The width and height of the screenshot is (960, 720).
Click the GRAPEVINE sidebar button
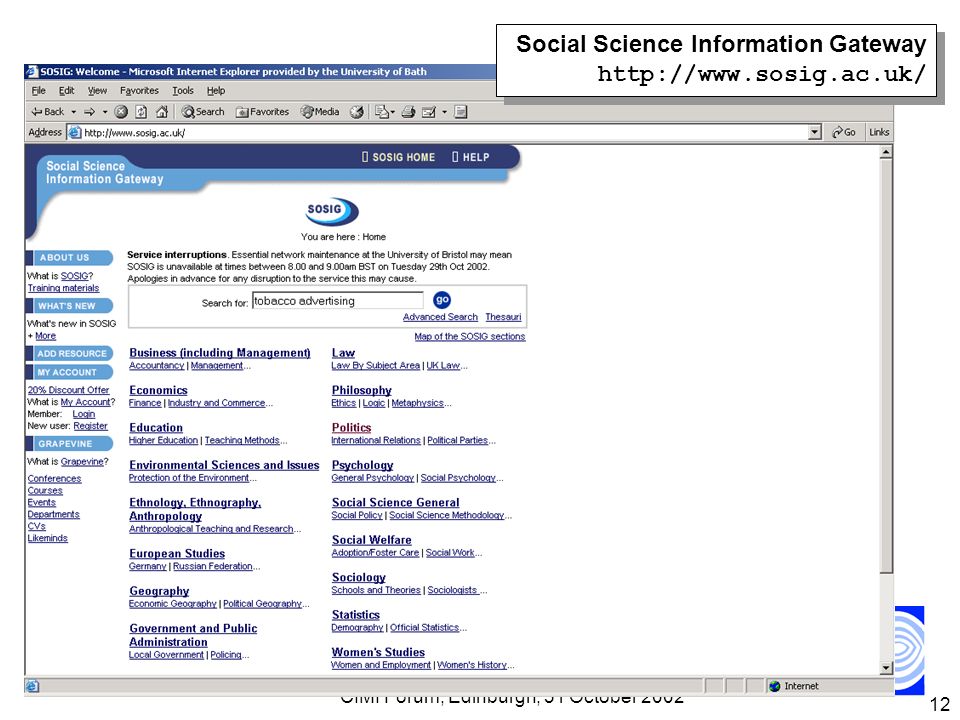pos(69,443)
